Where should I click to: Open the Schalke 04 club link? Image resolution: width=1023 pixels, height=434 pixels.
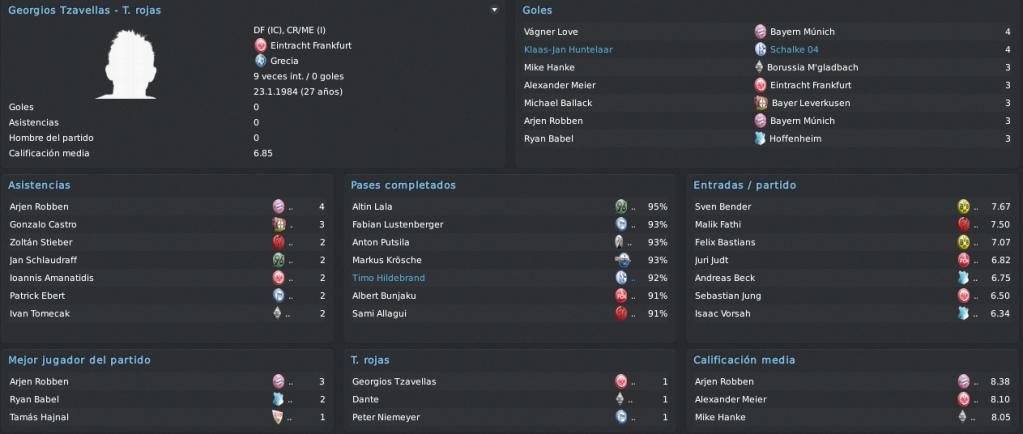click(x=794, y=50)
